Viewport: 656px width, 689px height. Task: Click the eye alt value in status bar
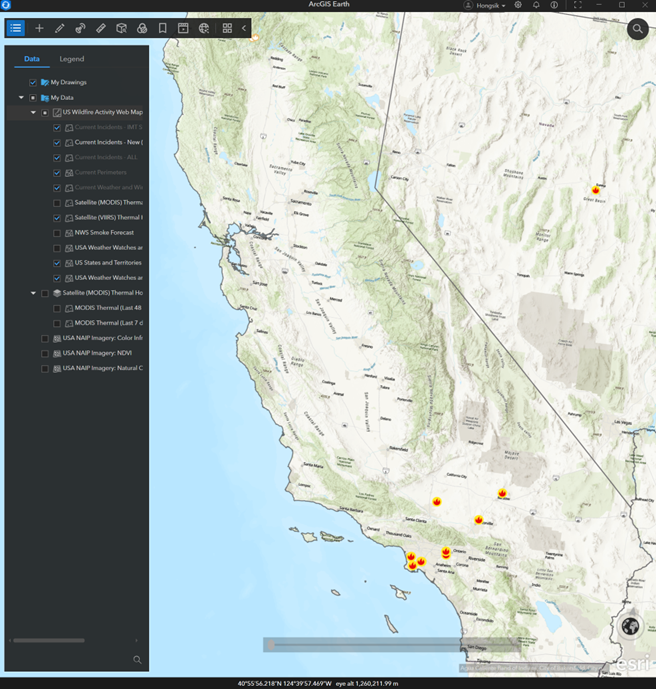tap(367, 683)
